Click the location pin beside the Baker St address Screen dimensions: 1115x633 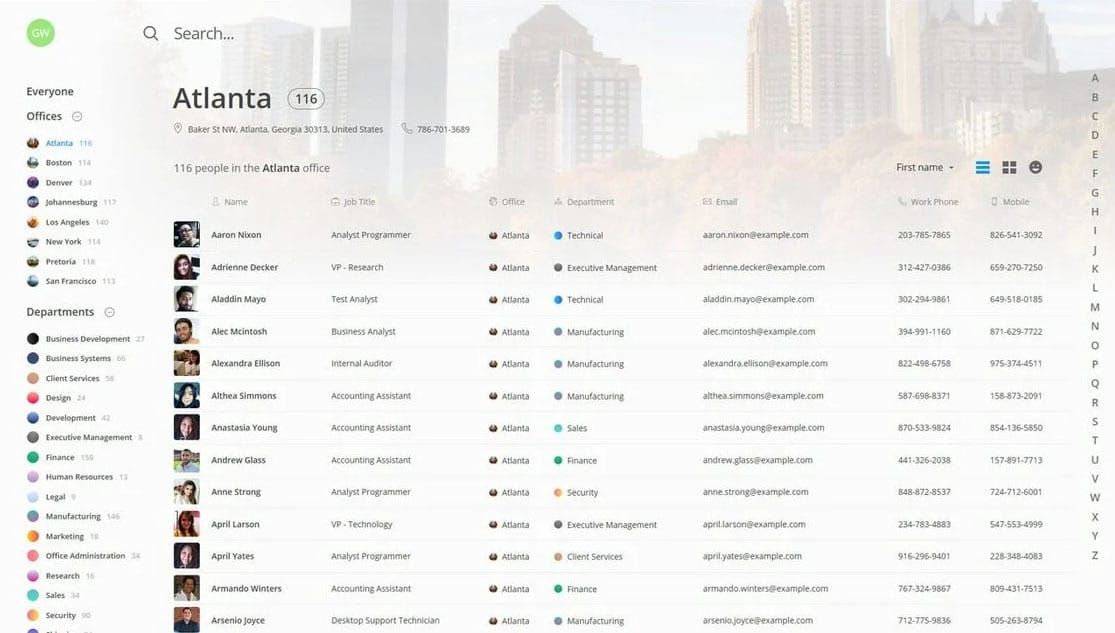(176, 128)
